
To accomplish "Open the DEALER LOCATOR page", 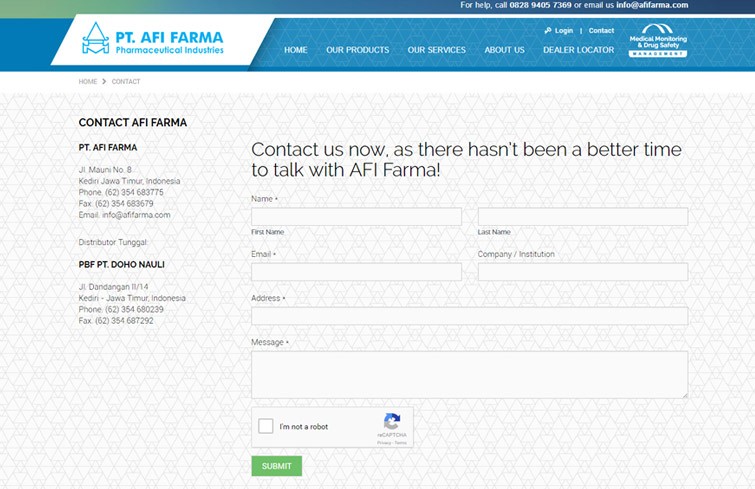I will coord(579,50).
